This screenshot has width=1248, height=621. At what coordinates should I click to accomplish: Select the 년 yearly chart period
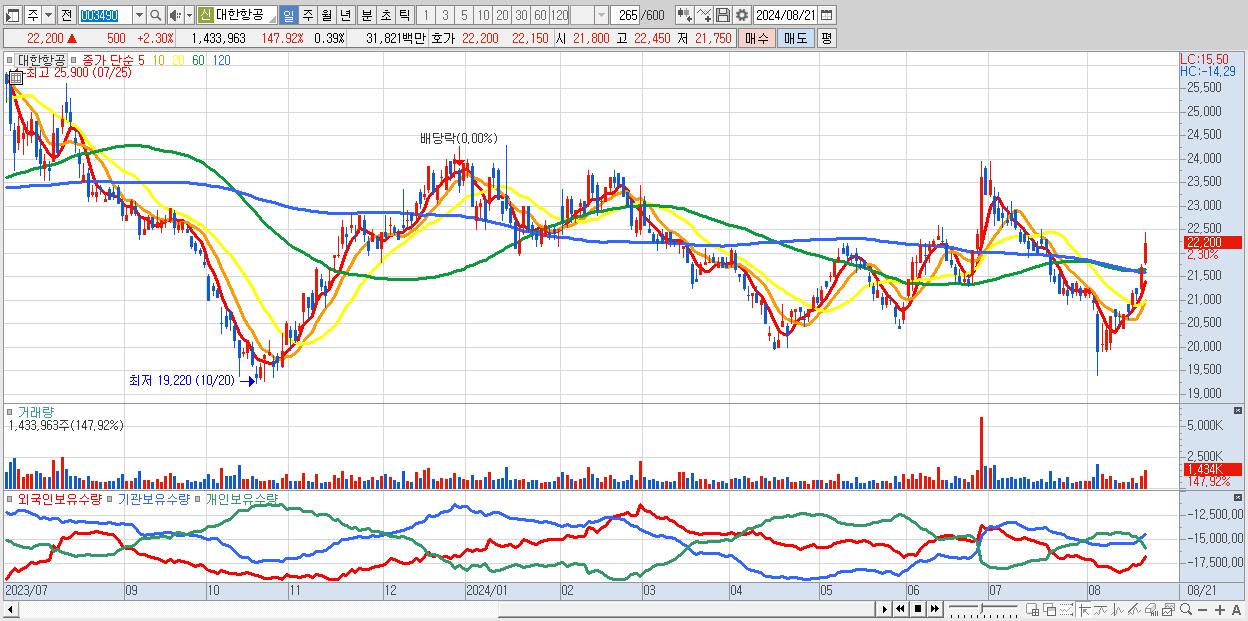pos(345,15)
